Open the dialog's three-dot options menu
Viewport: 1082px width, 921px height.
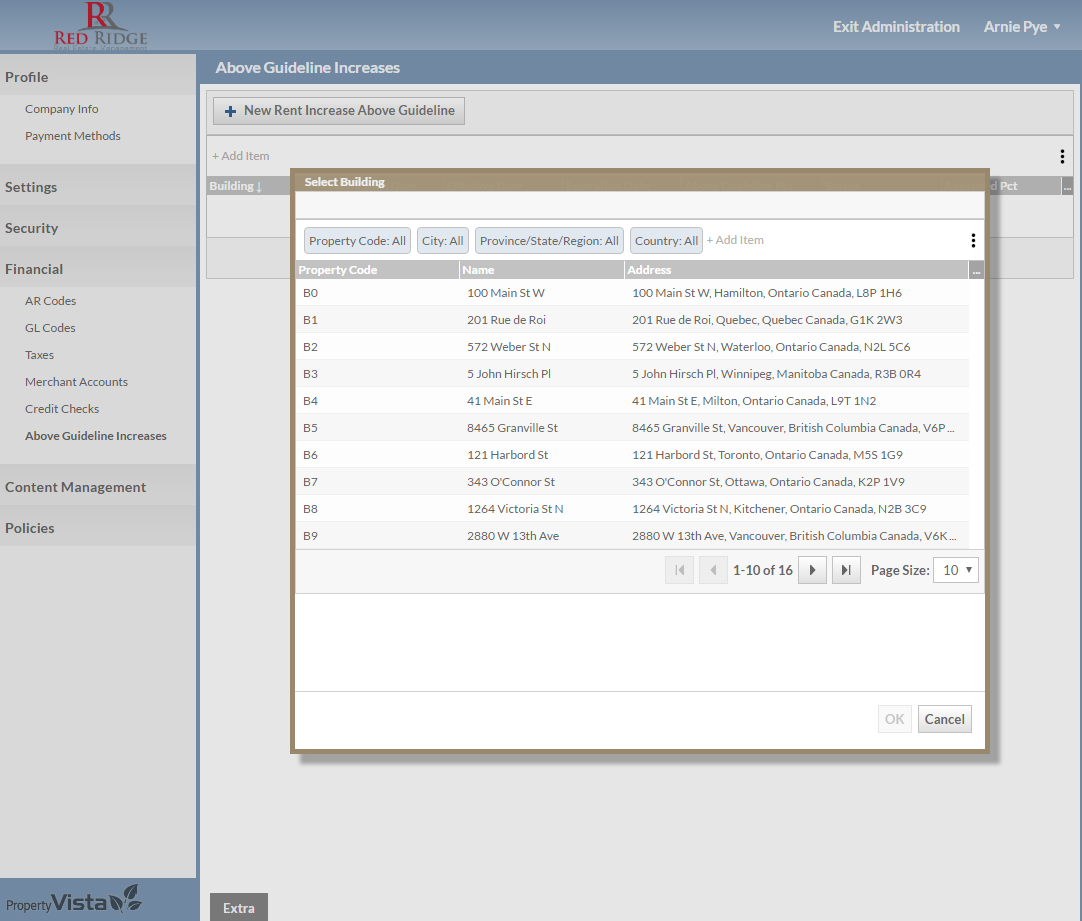972,241
